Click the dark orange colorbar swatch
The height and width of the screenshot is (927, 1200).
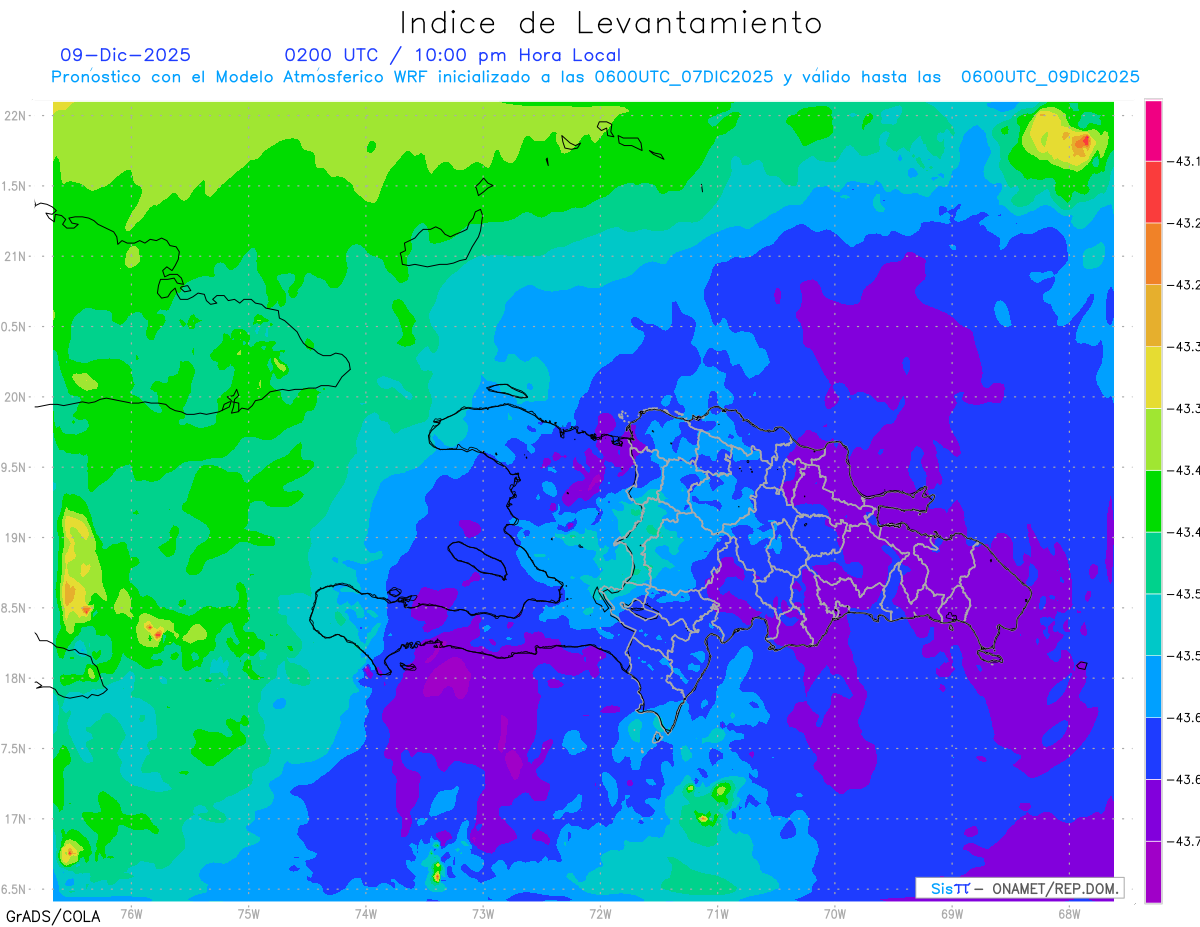1153,254
